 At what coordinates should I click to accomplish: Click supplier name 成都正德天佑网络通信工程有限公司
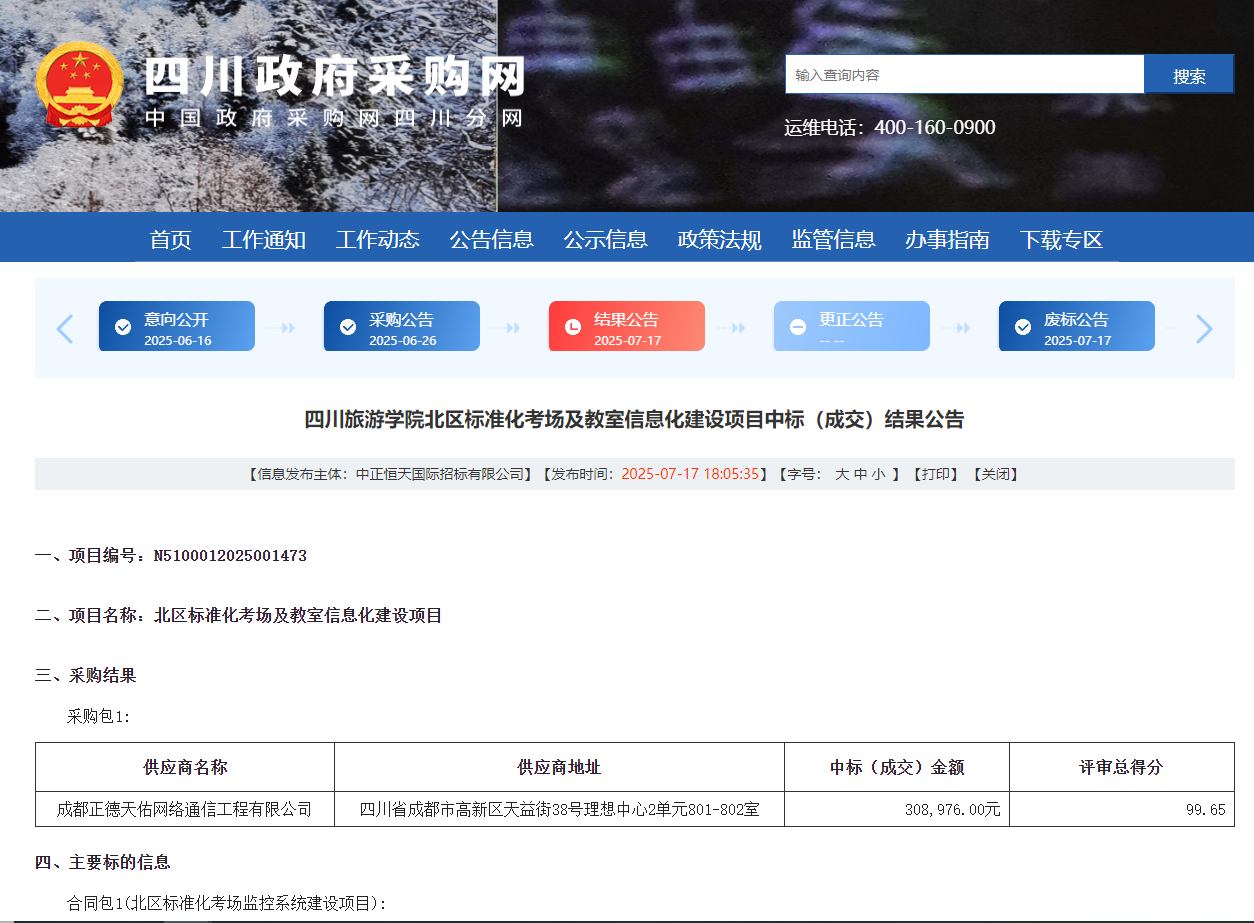coord(185,809)
